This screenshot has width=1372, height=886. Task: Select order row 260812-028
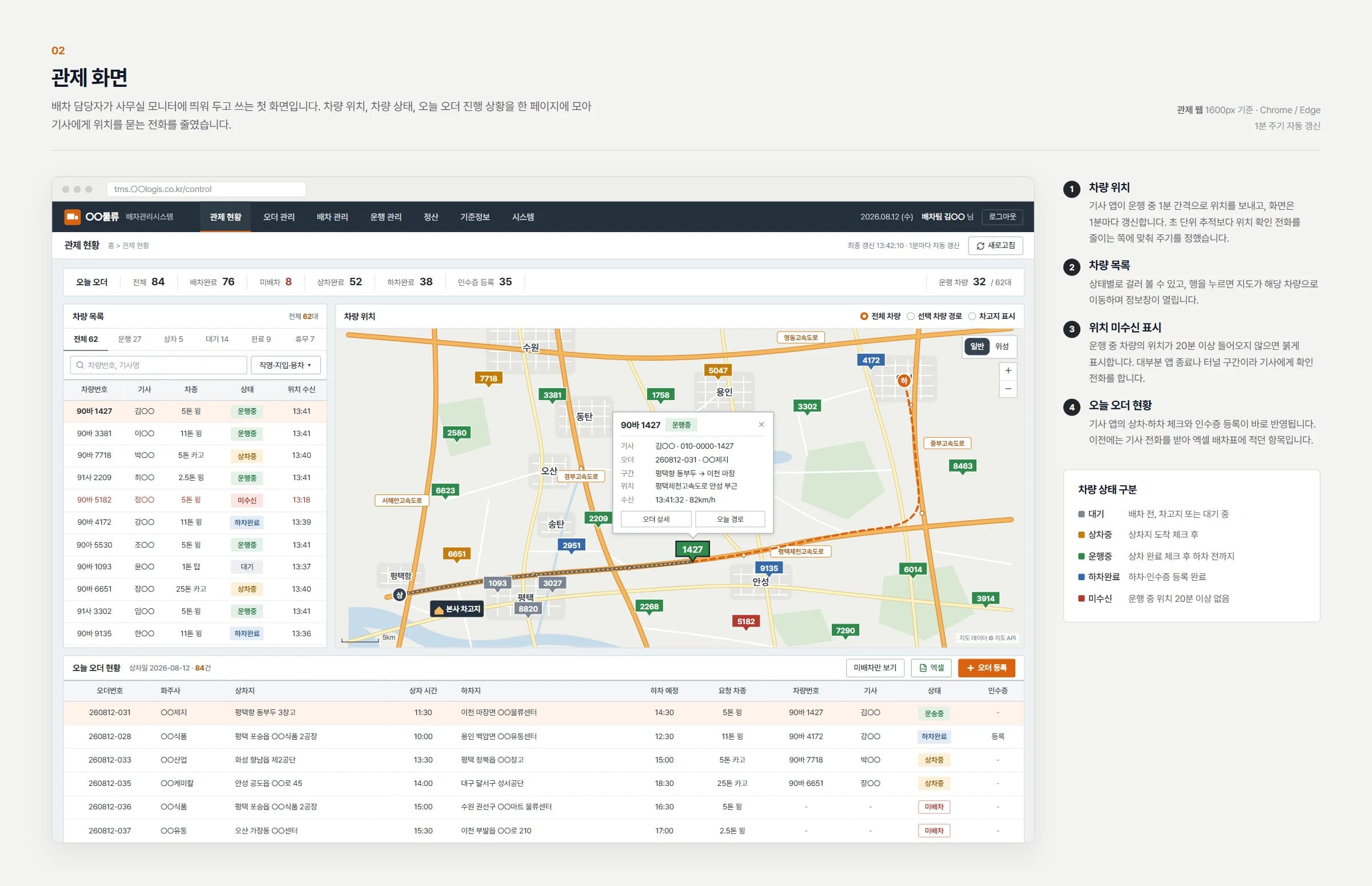tap(543, 736)
